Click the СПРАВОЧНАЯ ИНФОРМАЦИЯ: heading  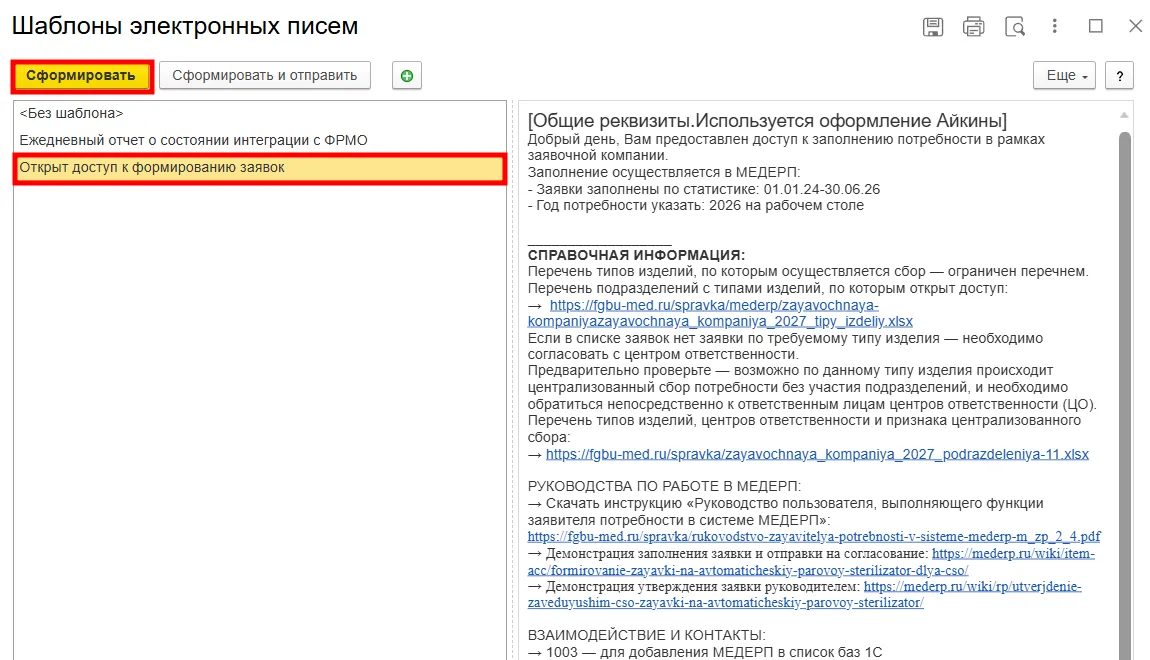(x=636, y=255)
